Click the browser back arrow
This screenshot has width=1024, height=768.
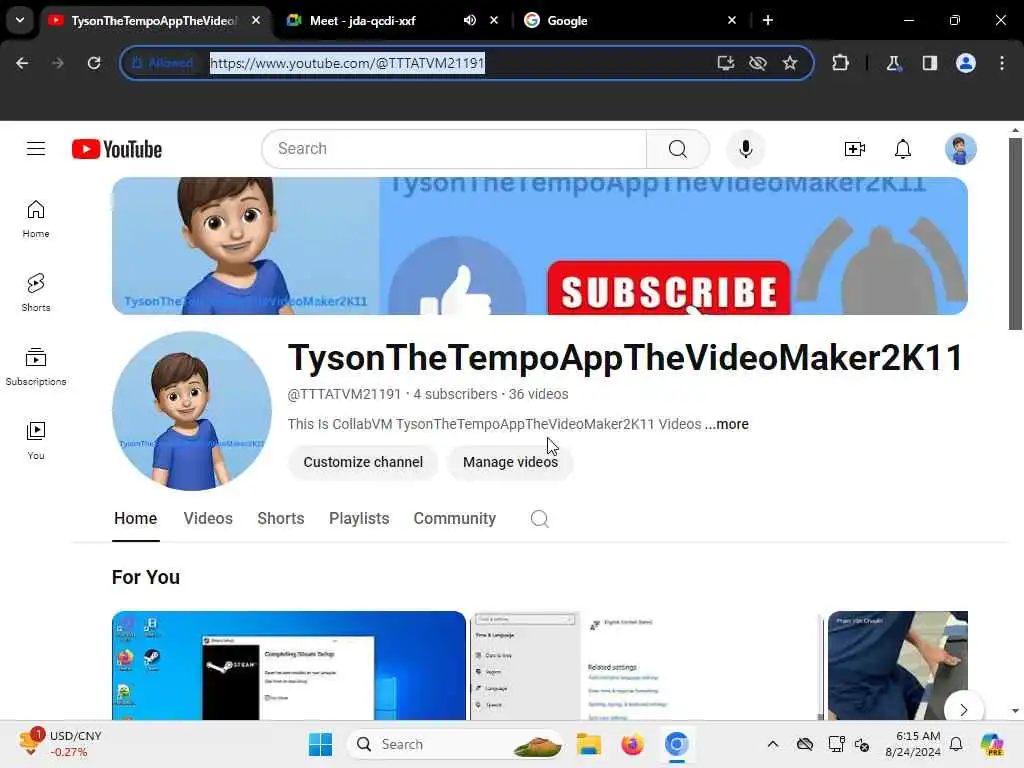click(22, 63)
